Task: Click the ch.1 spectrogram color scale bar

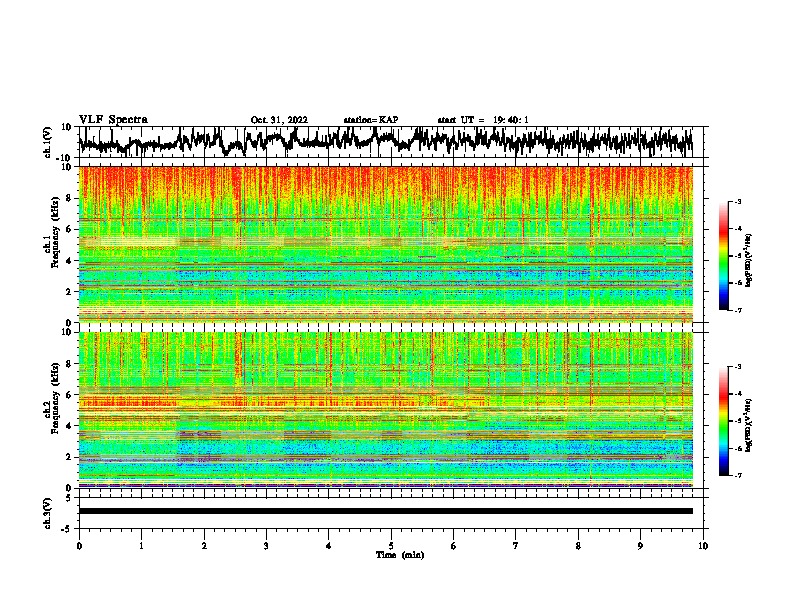Action: click(724, 256)
